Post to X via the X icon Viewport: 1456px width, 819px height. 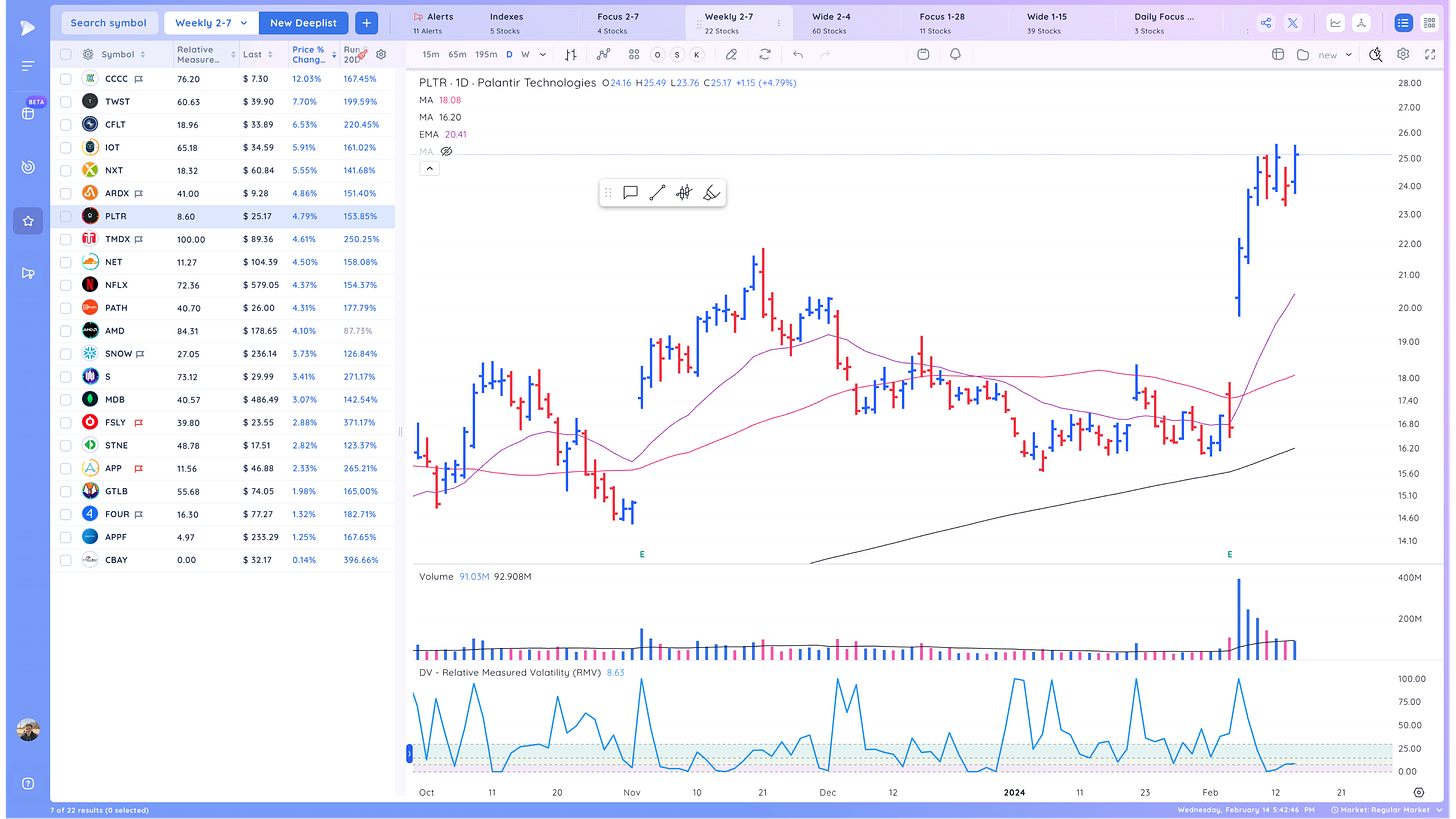[1293, 22]
